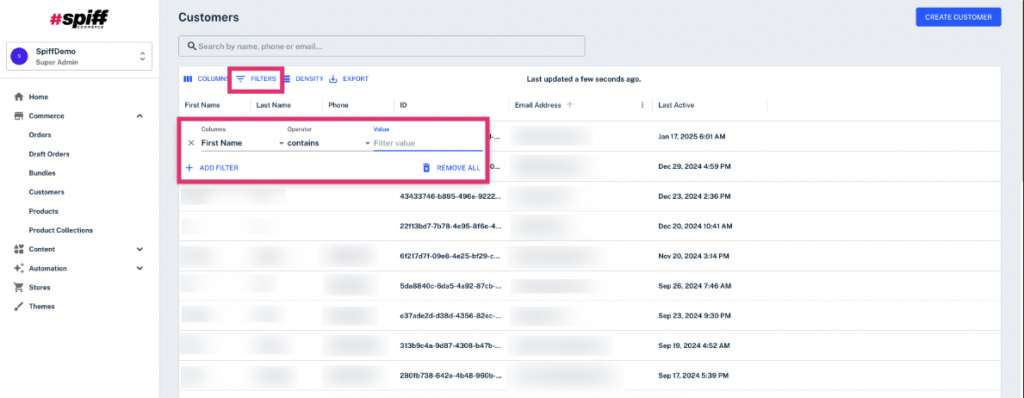Open Products in the sidebar

(43, 211)
